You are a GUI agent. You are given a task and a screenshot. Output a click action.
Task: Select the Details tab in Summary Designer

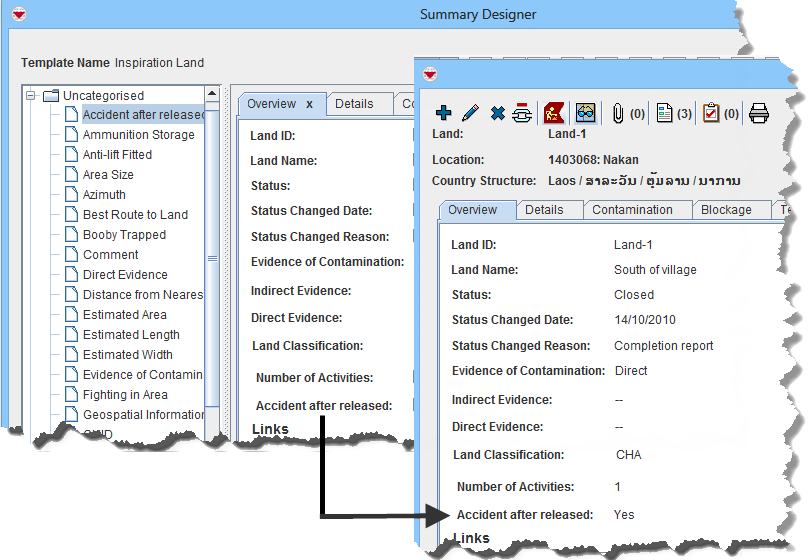(x=354, y=104)
